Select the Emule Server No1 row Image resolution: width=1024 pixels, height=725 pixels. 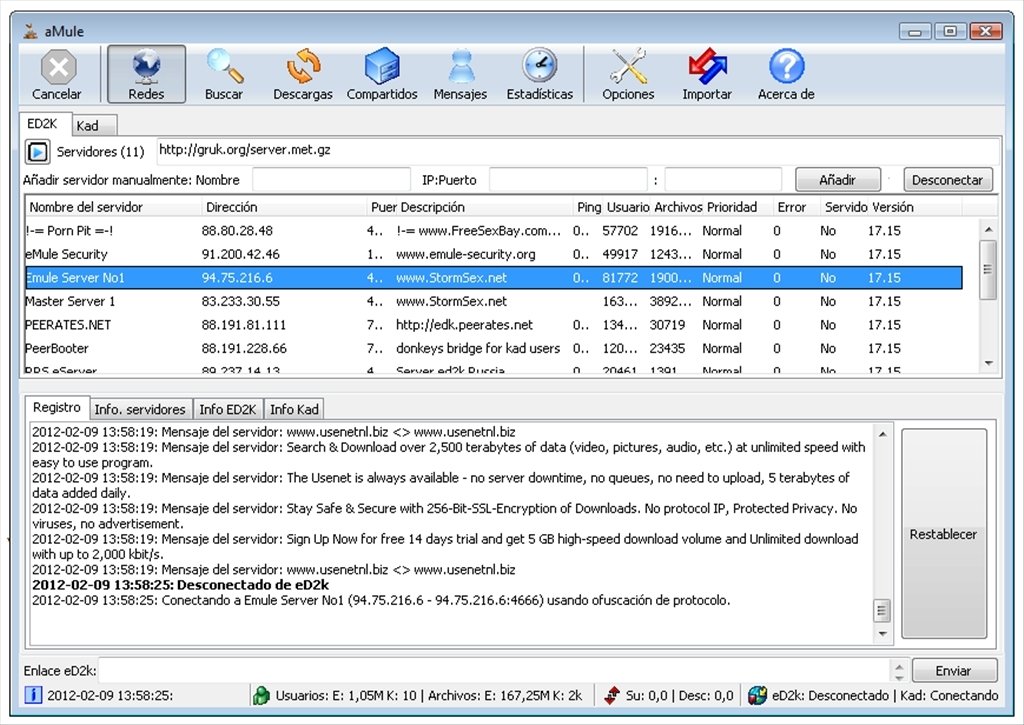coord(493,278)
